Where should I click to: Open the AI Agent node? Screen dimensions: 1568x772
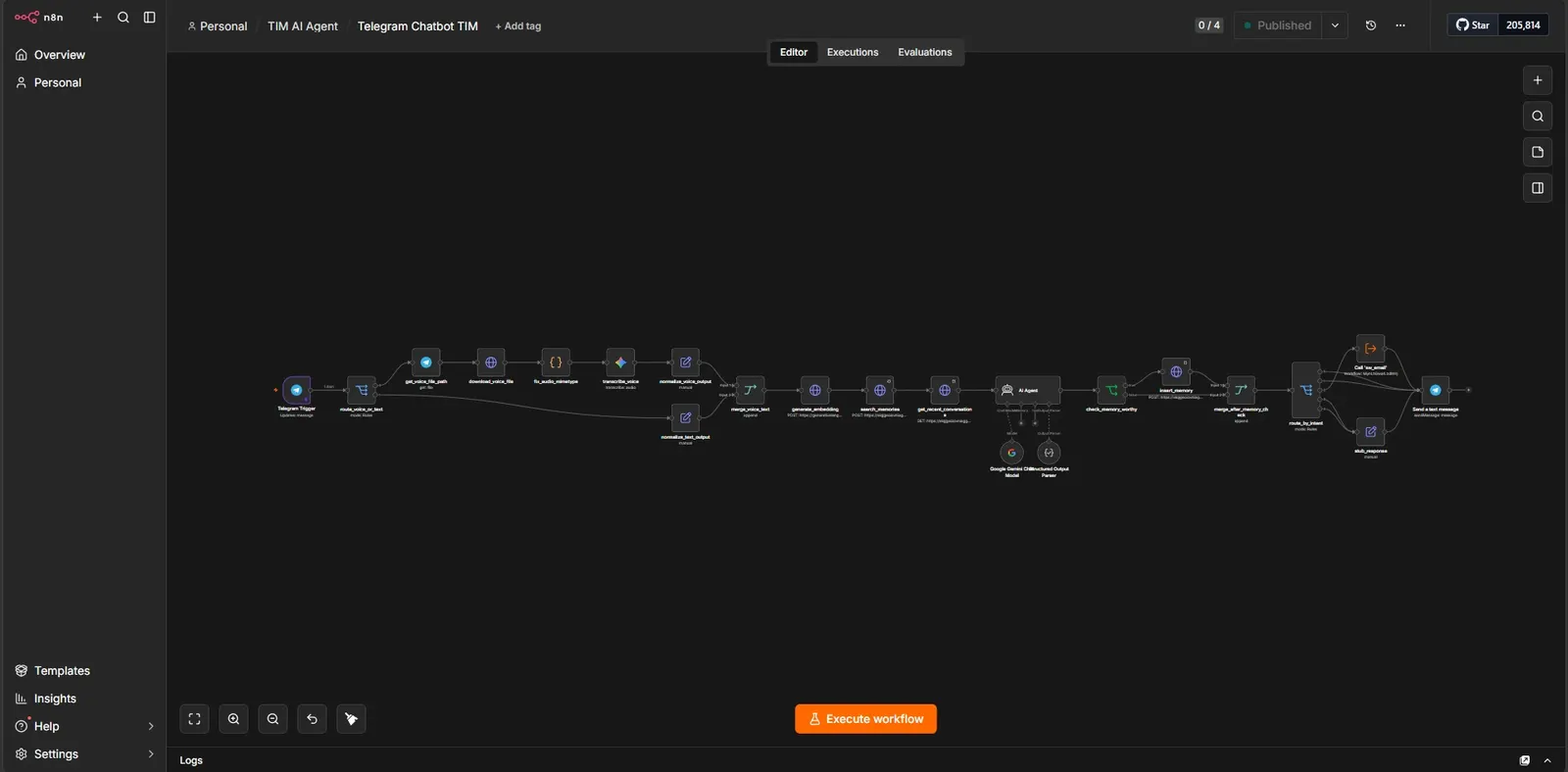coord(1027,390)
